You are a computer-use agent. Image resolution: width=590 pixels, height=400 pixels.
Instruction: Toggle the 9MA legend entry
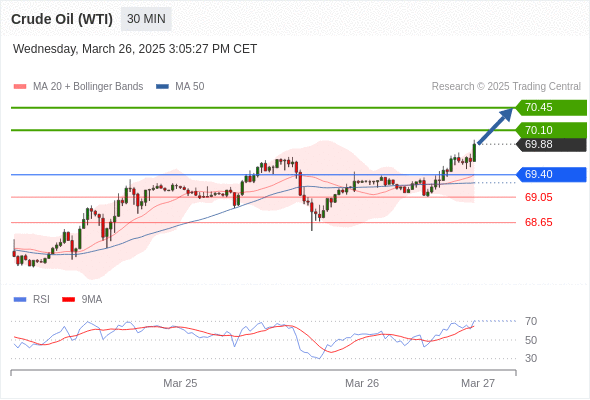coord(82,300)
